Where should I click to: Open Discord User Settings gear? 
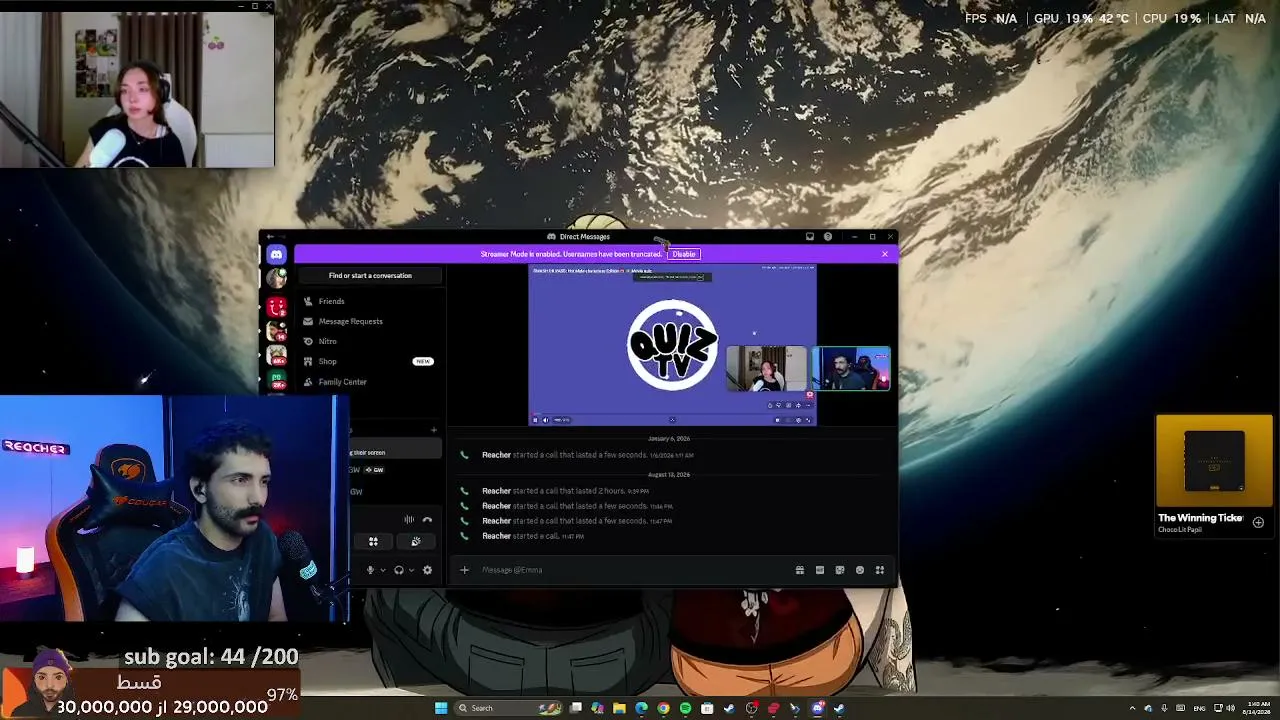[x=427, y=570]
